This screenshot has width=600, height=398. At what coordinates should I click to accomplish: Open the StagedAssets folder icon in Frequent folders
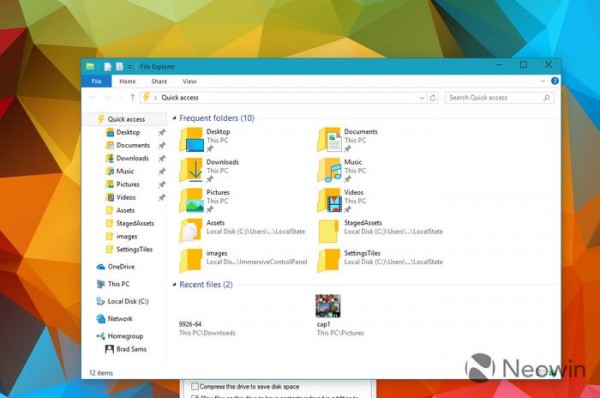click(x=329, y=231)
